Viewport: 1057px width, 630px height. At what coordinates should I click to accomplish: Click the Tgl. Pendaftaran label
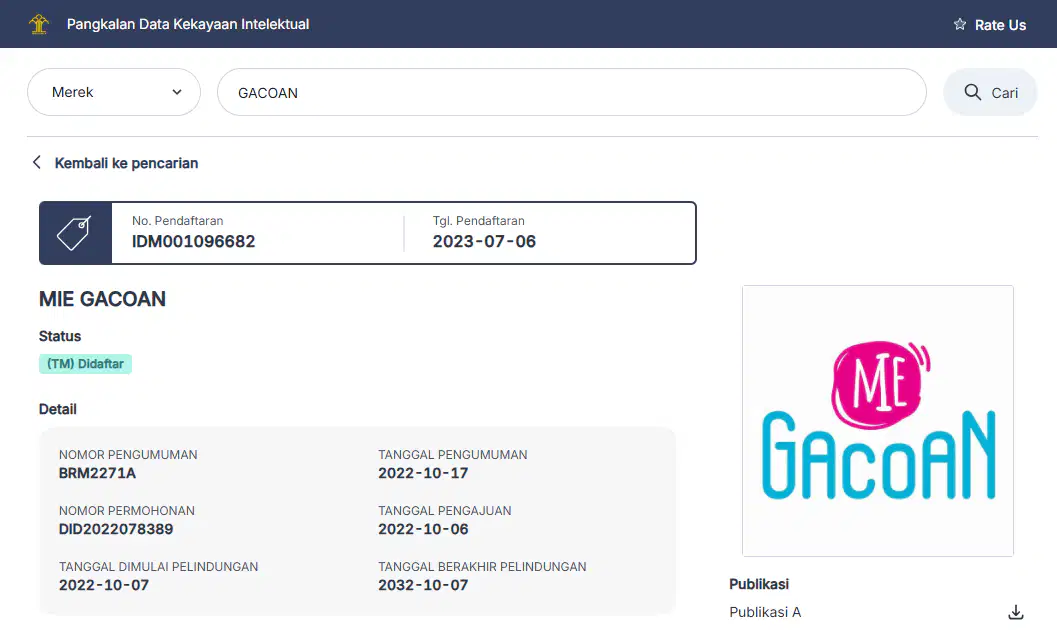click(x=479, y=220)
